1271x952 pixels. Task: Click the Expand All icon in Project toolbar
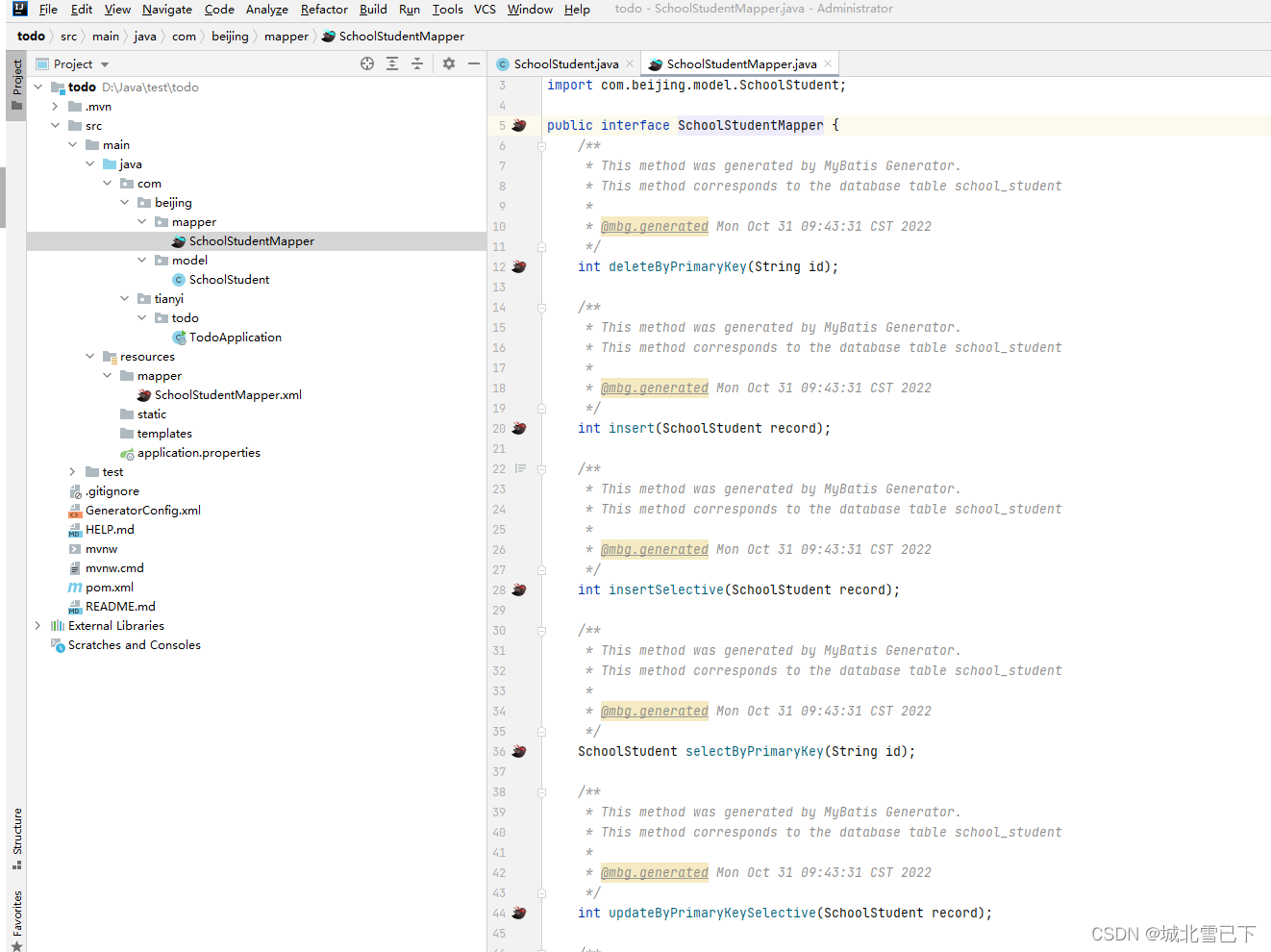[x=391, y=63]
